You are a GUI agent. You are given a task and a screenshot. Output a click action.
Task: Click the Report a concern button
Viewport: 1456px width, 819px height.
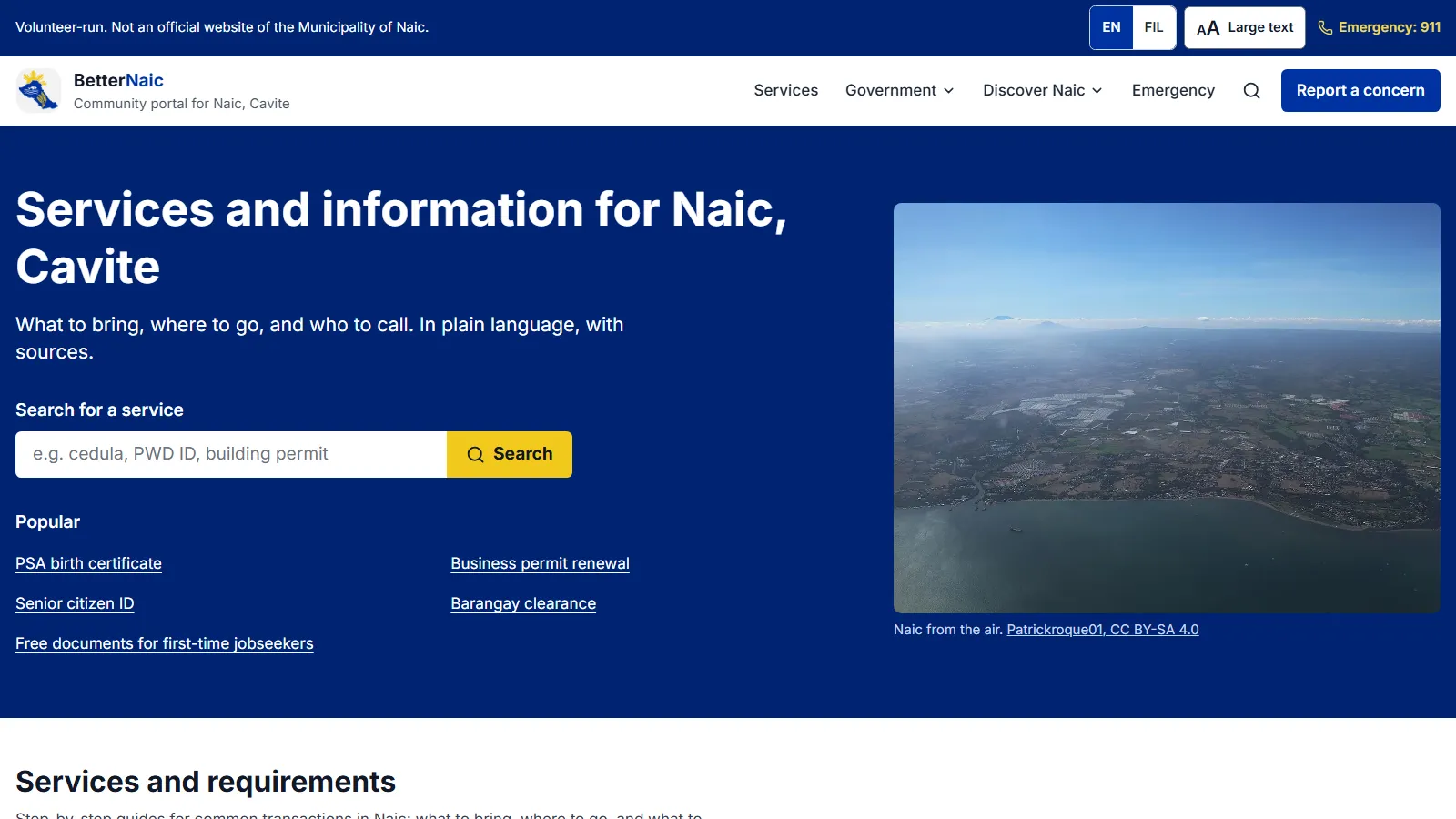1360,91
